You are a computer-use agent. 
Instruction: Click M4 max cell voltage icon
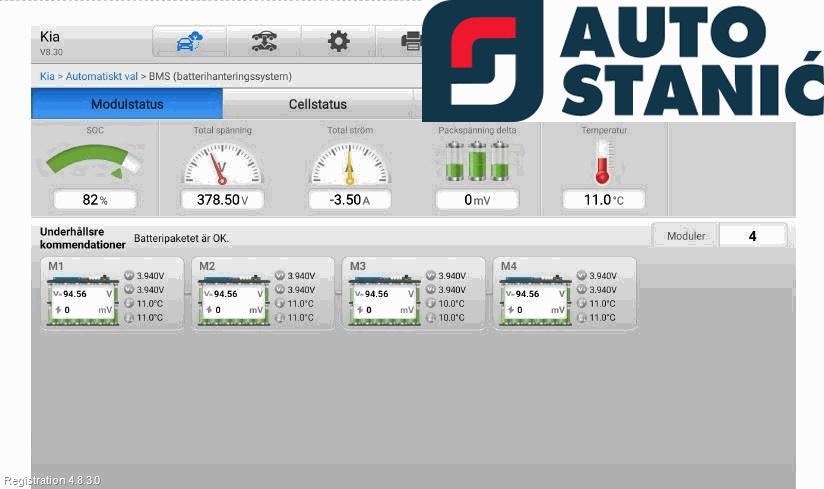coord(581,275)
